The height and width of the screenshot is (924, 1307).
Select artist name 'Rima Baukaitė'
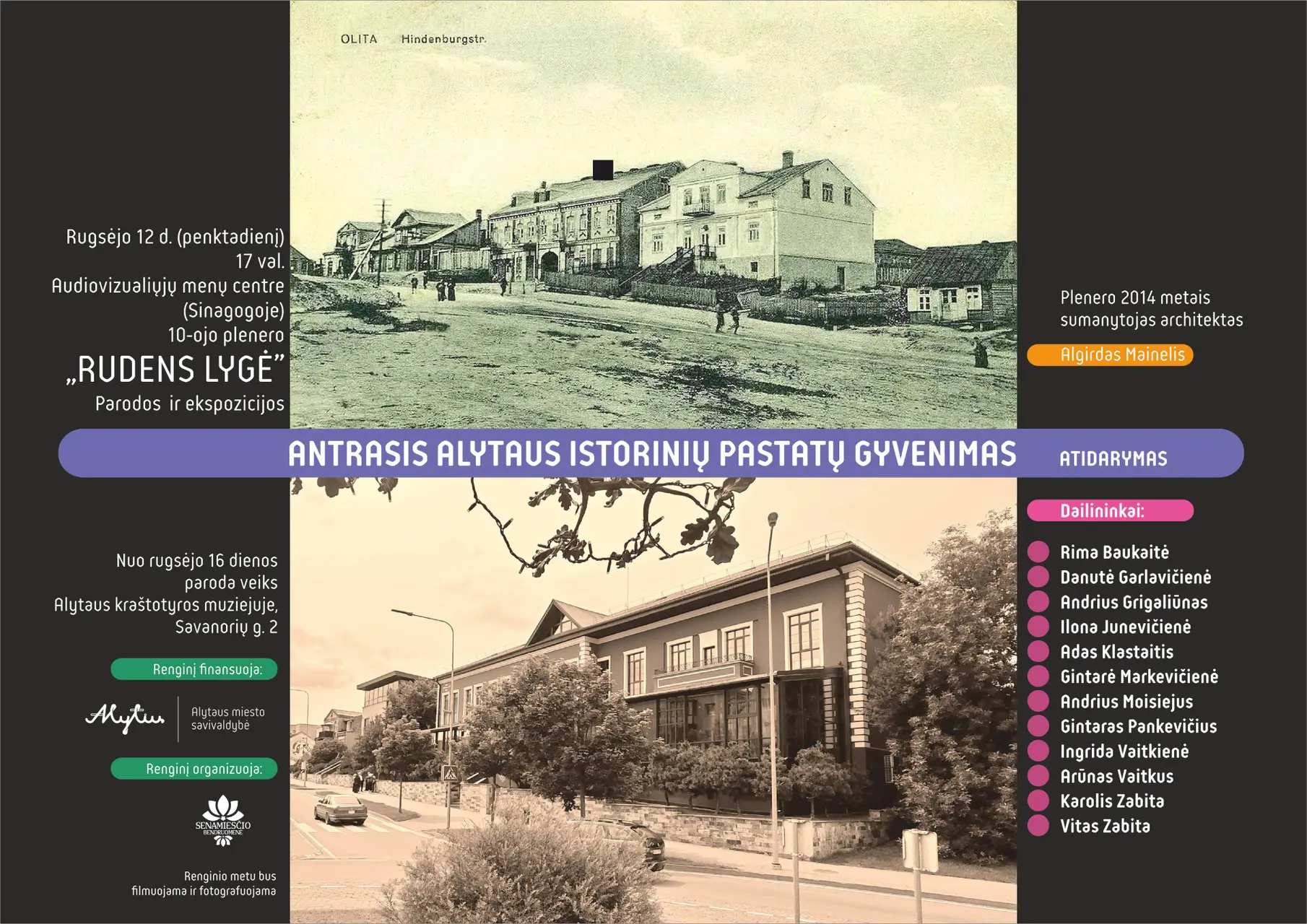(1114, 552)
